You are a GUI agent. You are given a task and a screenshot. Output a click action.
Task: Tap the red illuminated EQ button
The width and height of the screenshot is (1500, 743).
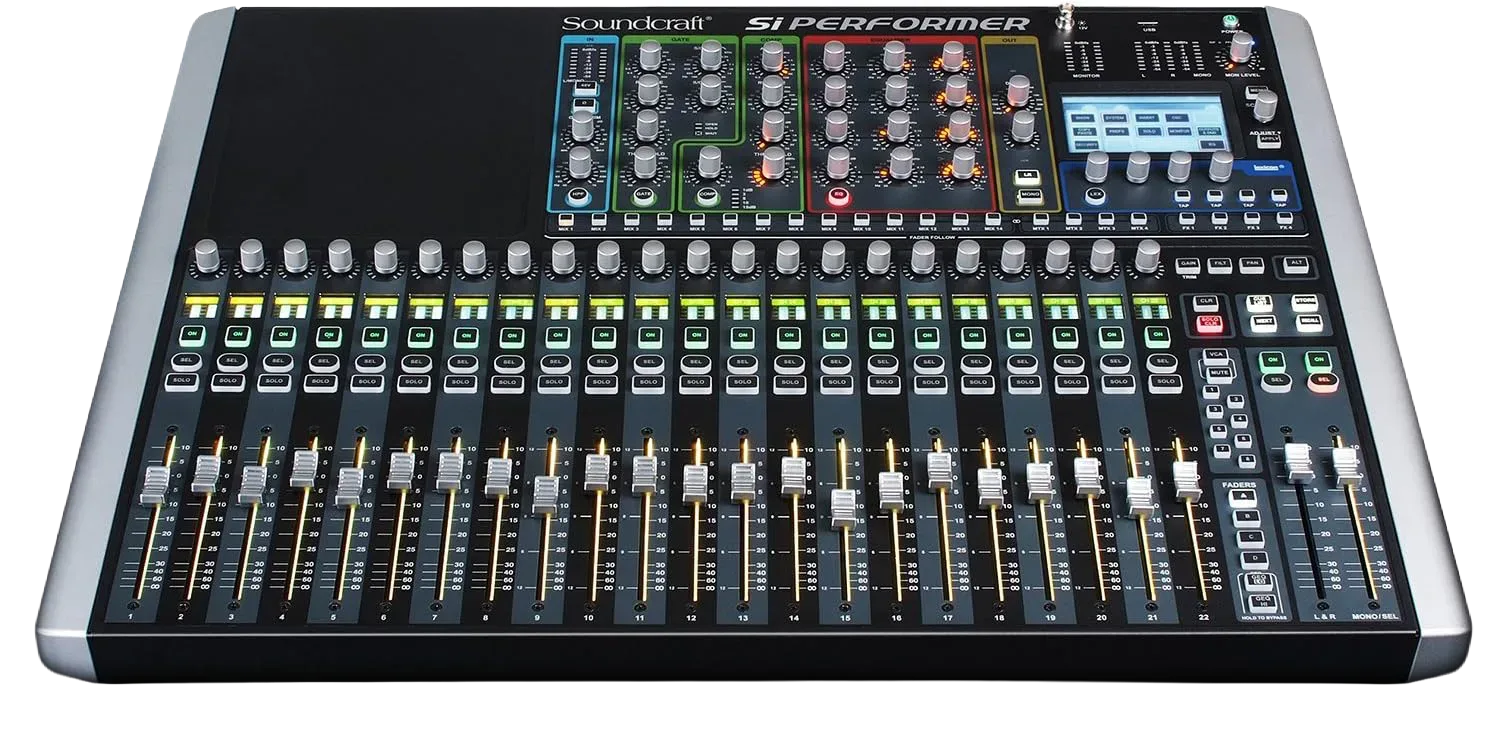[x=839, y=196]
